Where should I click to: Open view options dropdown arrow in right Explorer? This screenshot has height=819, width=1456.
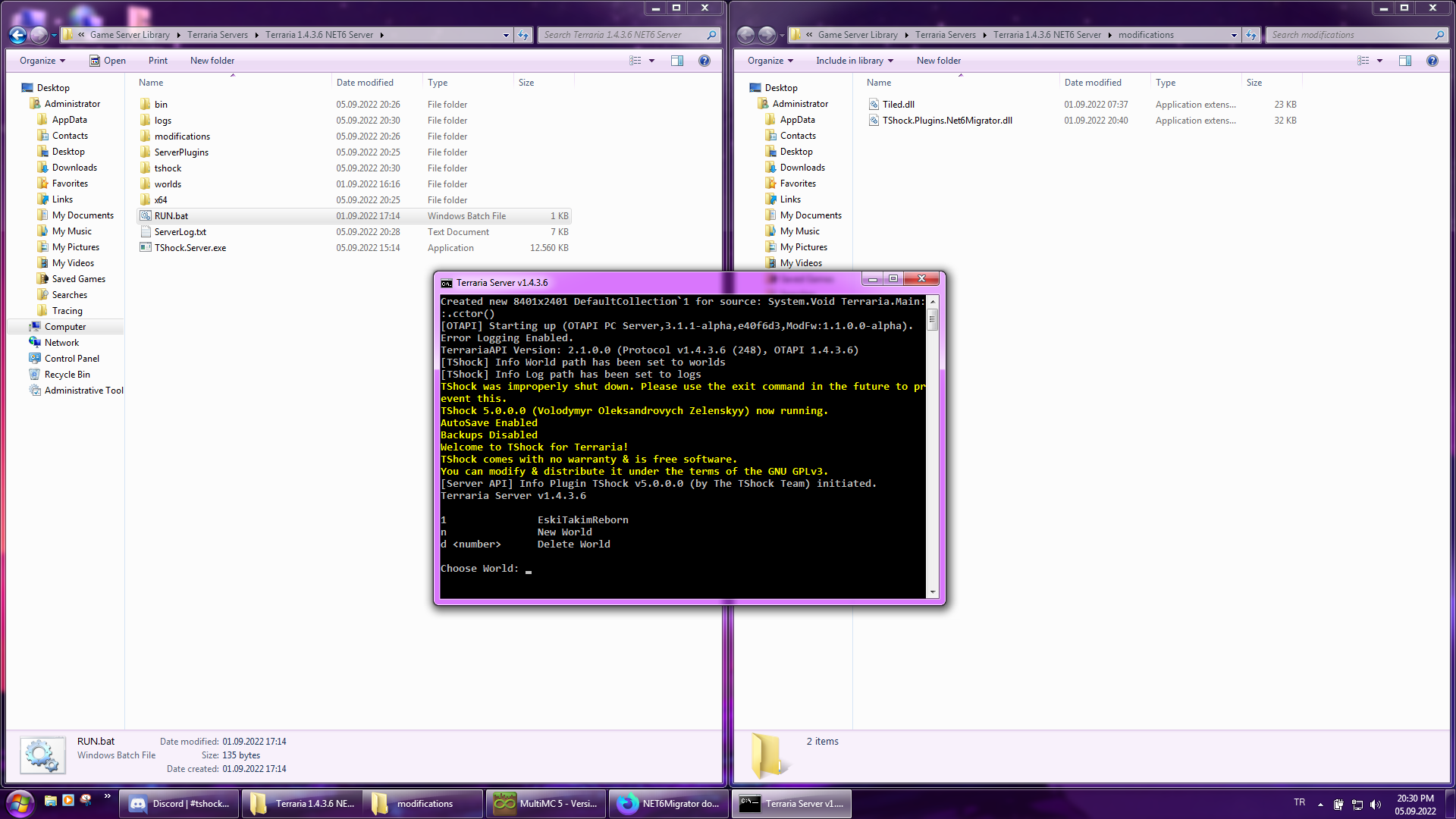click(x=1379, y=61)
